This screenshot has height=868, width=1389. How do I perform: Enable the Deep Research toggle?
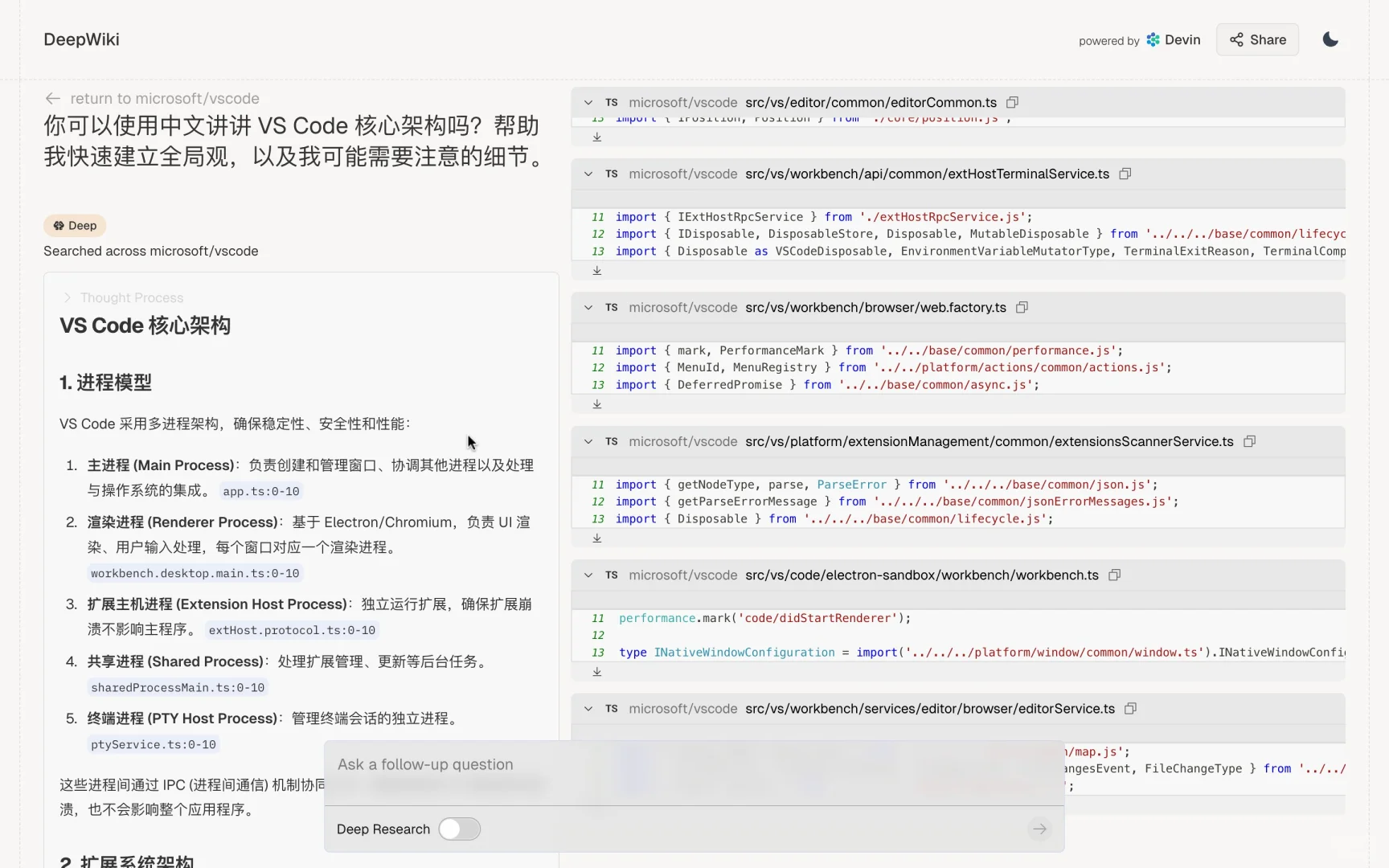coord(459,829)
